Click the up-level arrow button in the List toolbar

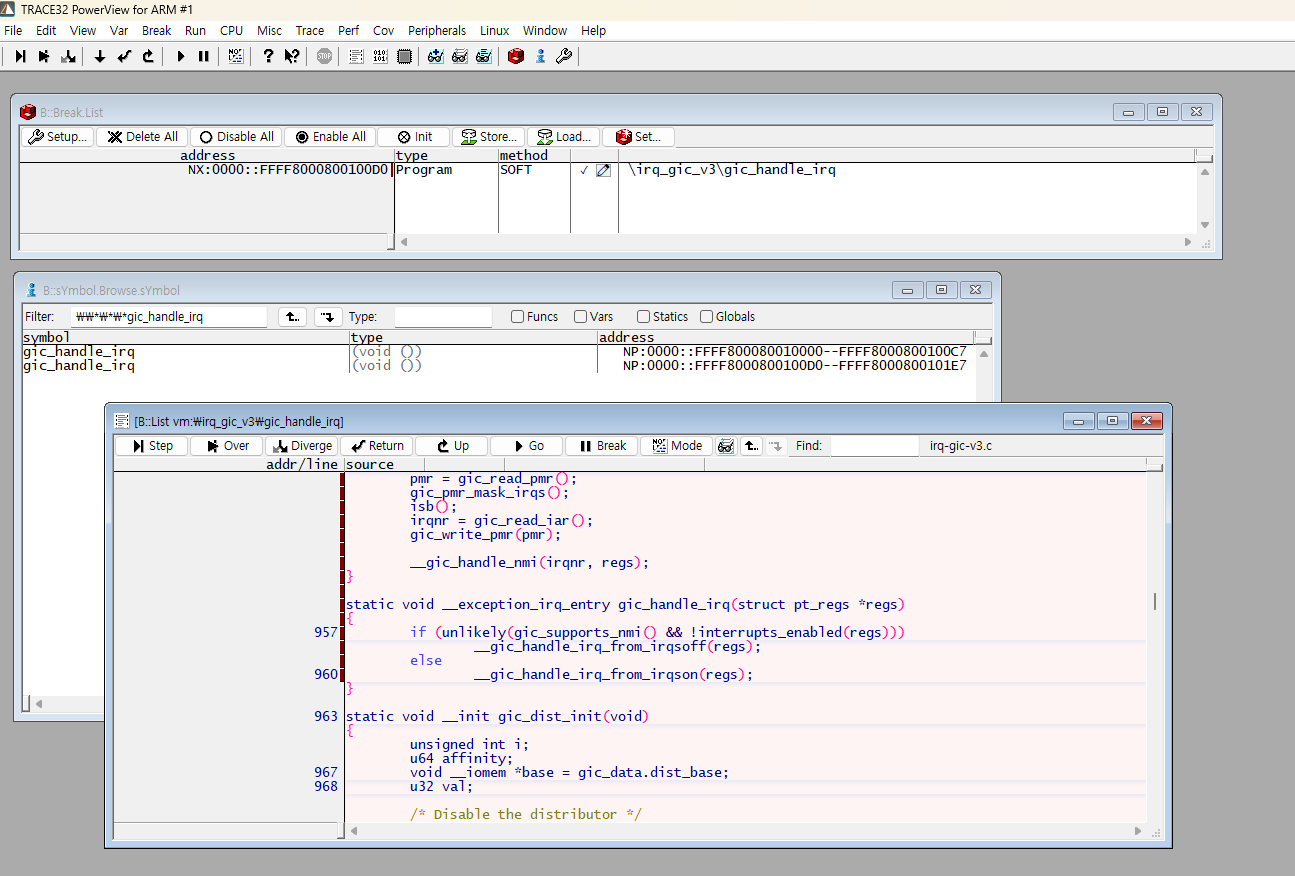[751, 446]
